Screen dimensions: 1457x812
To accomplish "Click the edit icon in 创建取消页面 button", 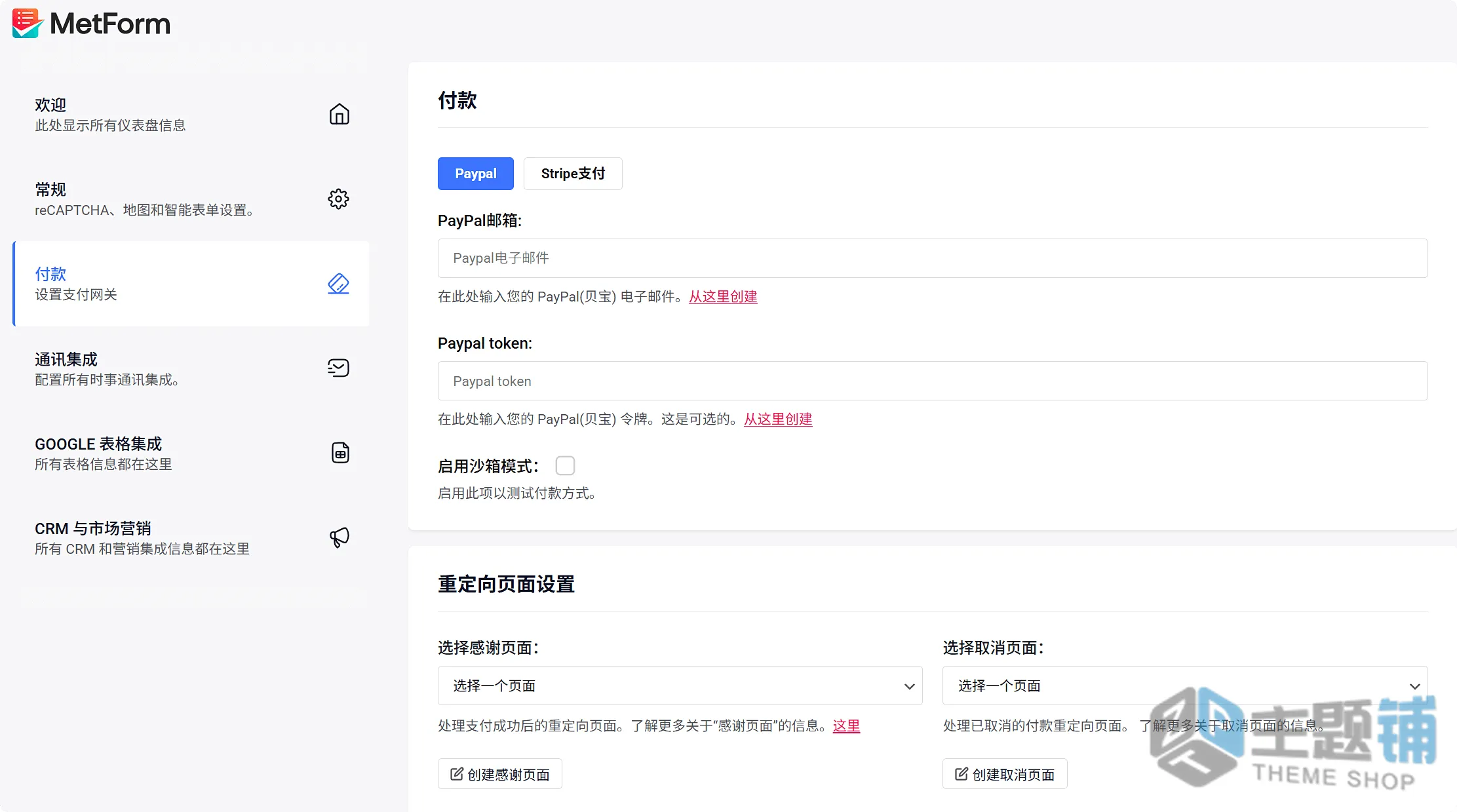I will click(x=962, y=774).
